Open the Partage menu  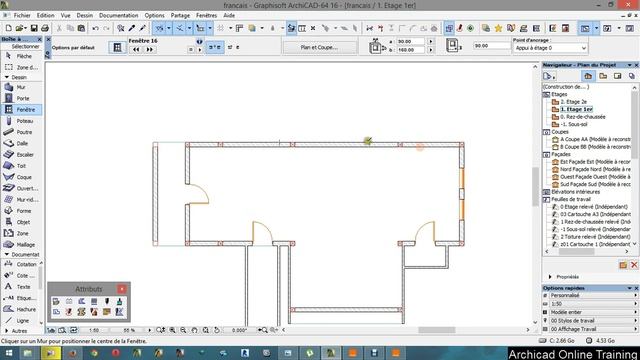coord(180,15)
